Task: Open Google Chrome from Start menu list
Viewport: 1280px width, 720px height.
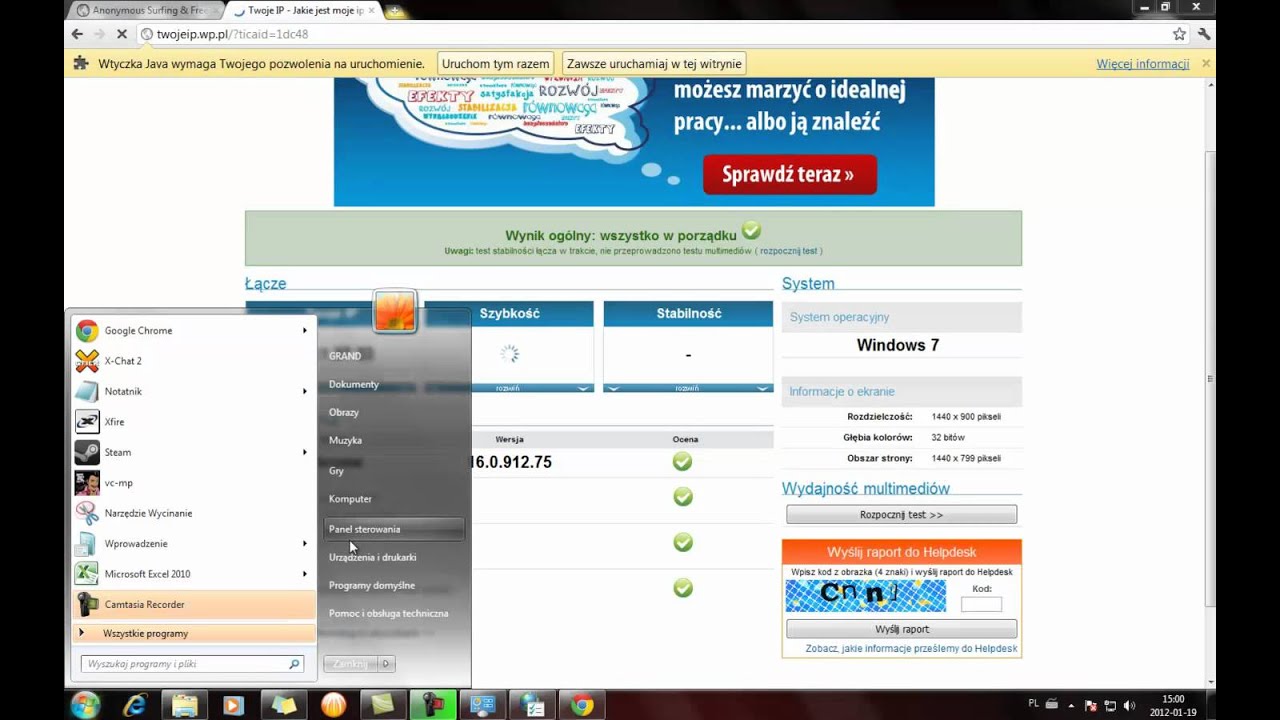Action: point(194,331)
